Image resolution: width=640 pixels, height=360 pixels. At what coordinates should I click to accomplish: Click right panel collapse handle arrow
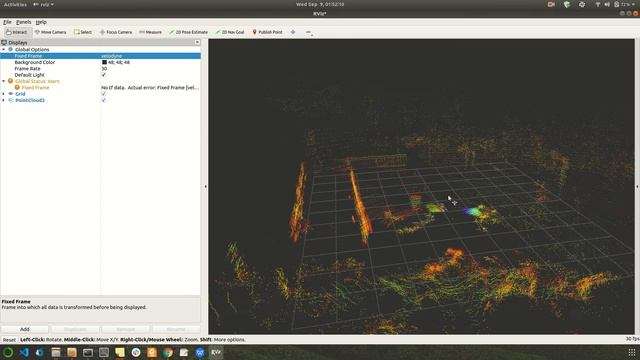pos(637,187)
